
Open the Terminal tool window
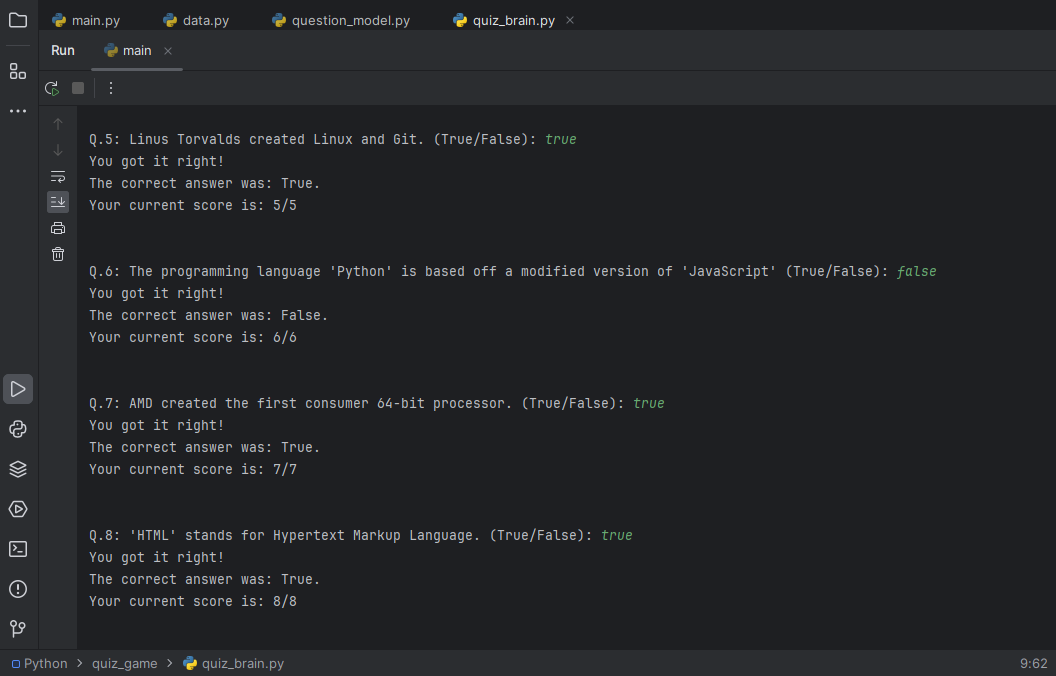pyautogui.click(x=18, y=549)
